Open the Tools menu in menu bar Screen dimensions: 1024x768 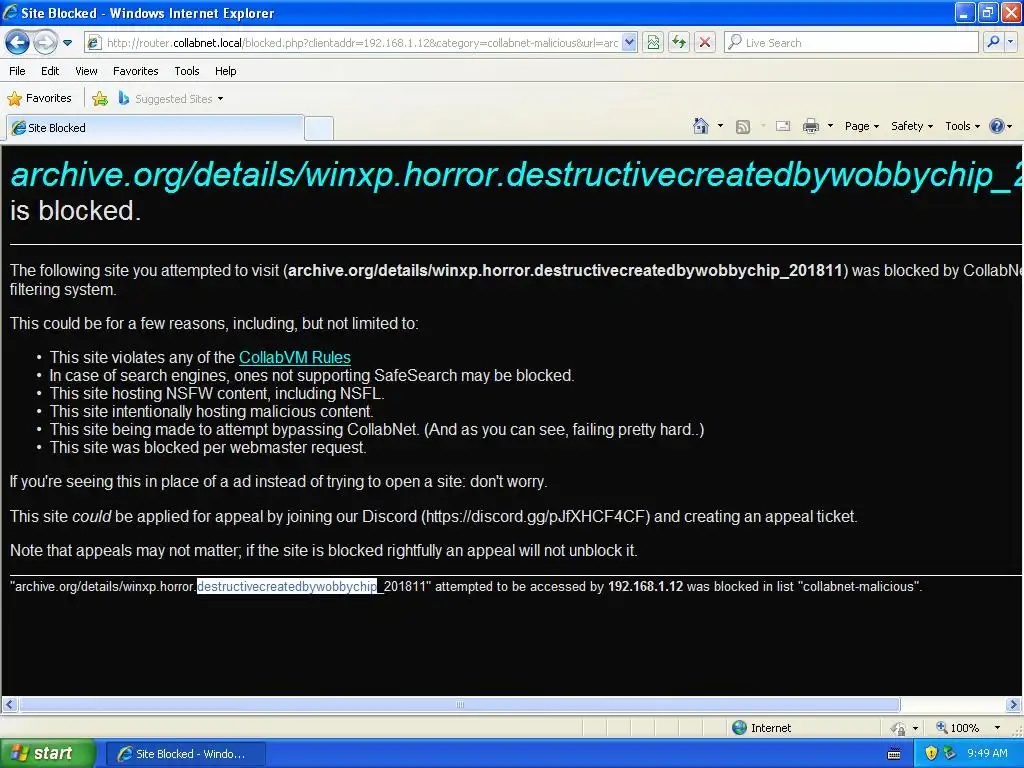(187, 71)
